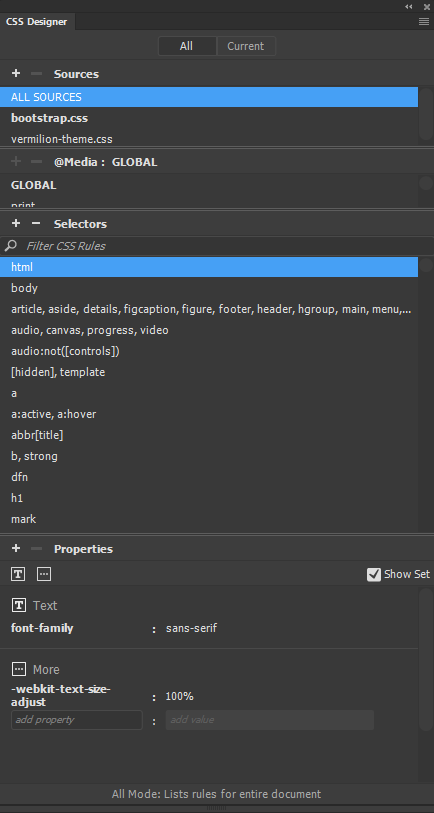This screenshot has height=813, width=434.
Task: Switch to Current mode
Action: pyautogui.click(x=246, y=46)
